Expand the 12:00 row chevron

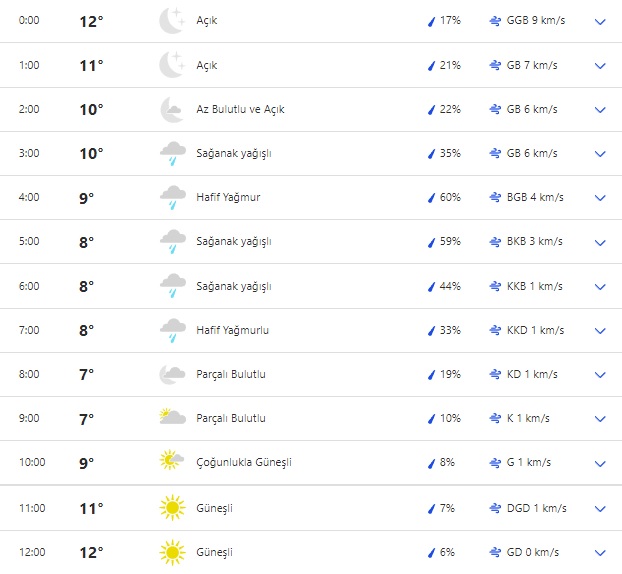coord(600,552)
